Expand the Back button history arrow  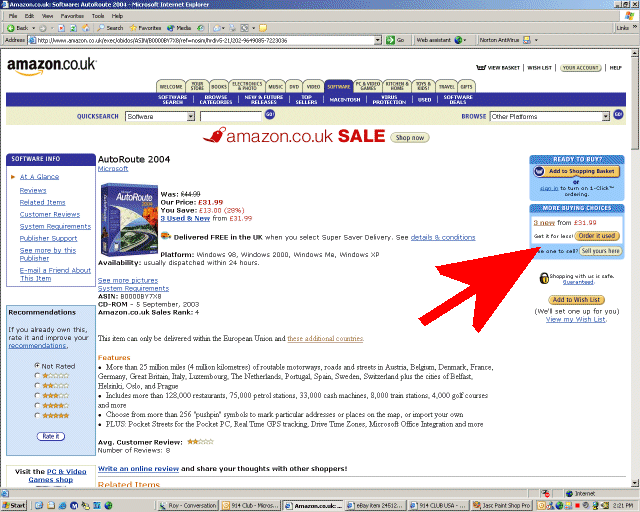[x=33, y=28]
